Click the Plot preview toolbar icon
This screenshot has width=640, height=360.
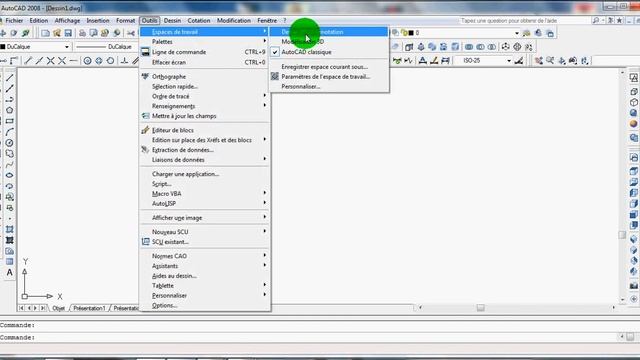click(x=93, y=33)
